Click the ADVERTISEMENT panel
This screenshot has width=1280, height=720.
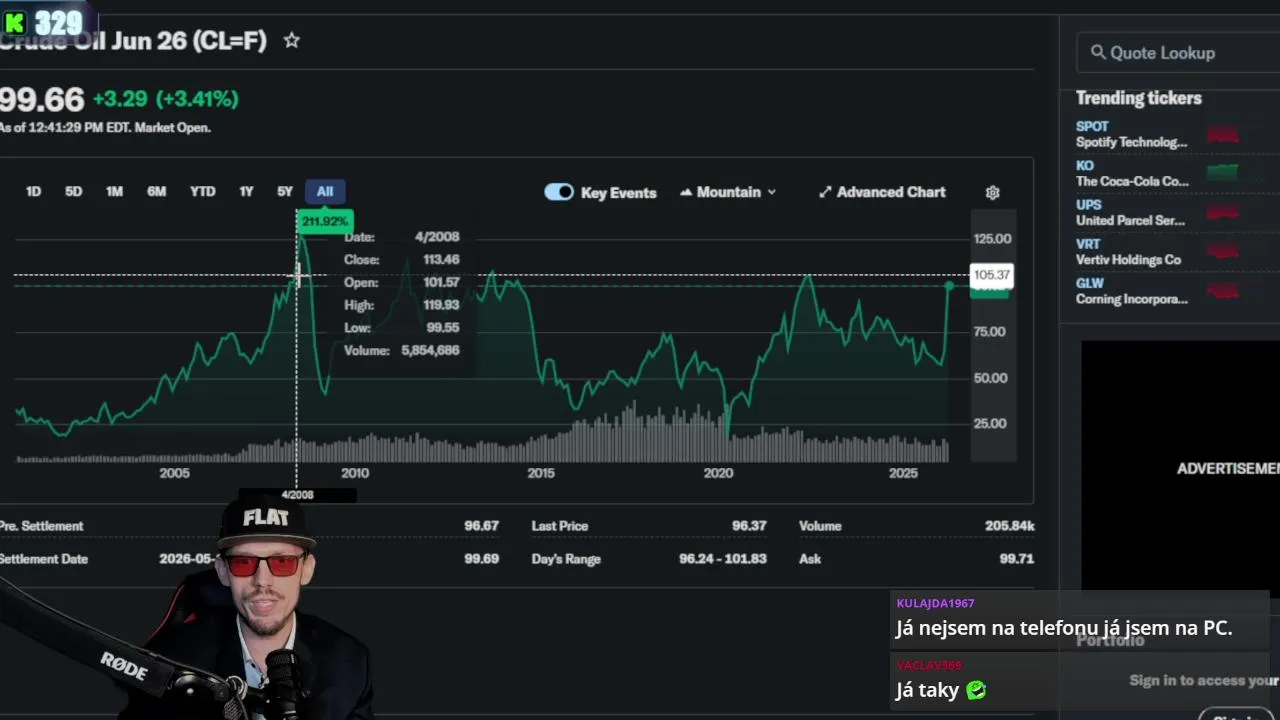coord(1181,467)
